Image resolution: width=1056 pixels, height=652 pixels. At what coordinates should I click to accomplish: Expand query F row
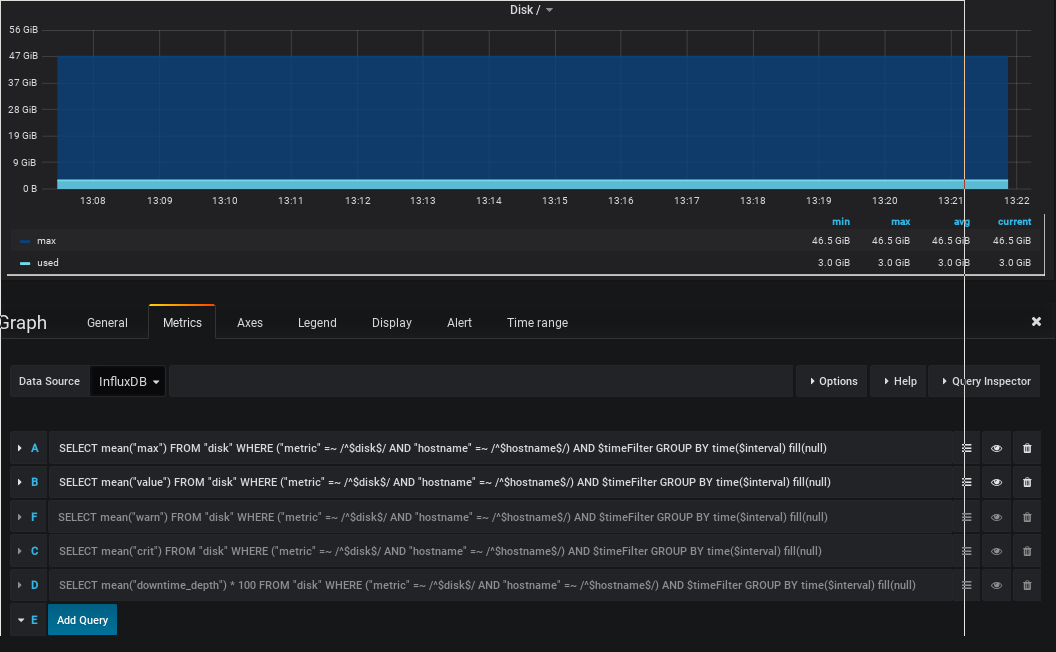(x=20, y=517)
